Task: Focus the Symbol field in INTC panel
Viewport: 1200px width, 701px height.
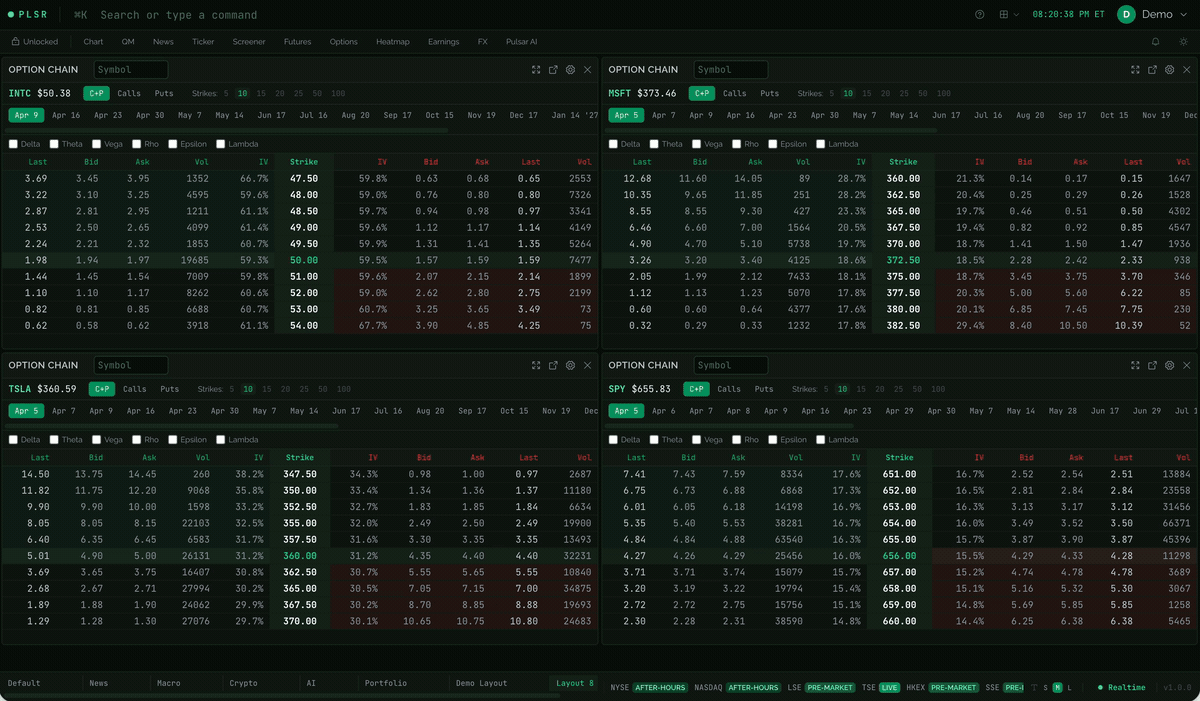Action: coord(131,70)
